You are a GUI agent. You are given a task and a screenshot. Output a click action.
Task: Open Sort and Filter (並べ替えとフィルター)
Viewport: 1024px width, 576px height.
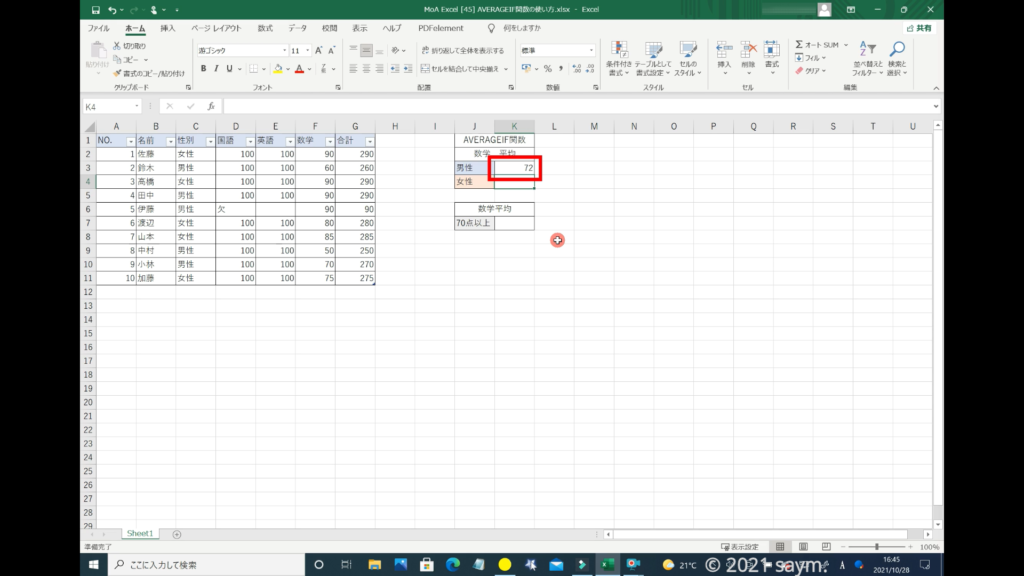pos(865,59)
